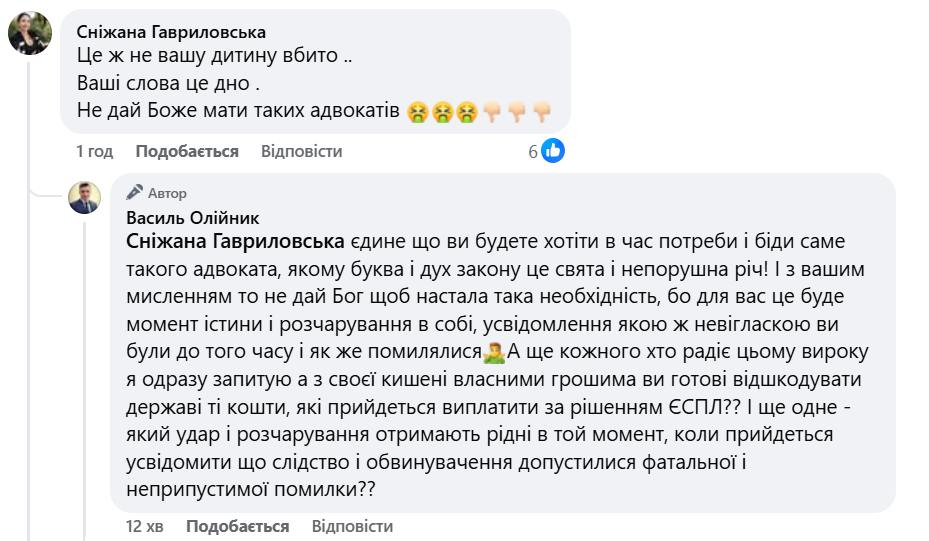View the reaction count "6"
The image size is (929, 541).
[534, 152]
